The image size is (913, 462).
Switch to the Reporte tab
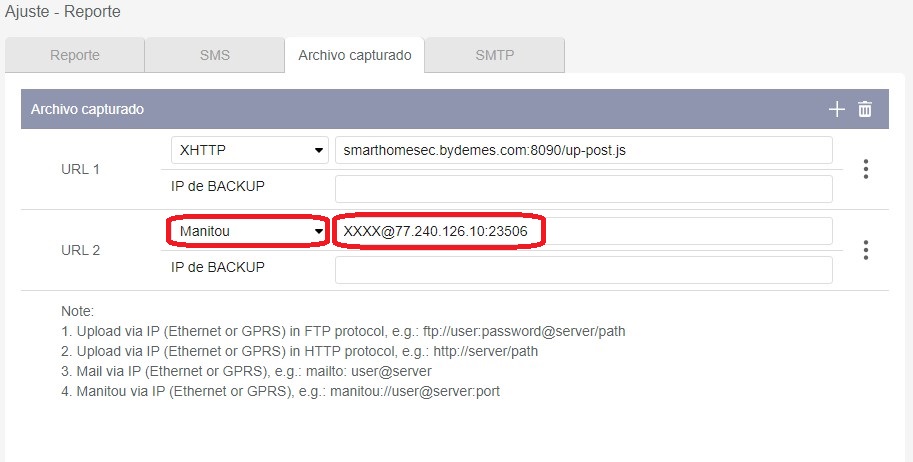[x=75, y=55]
